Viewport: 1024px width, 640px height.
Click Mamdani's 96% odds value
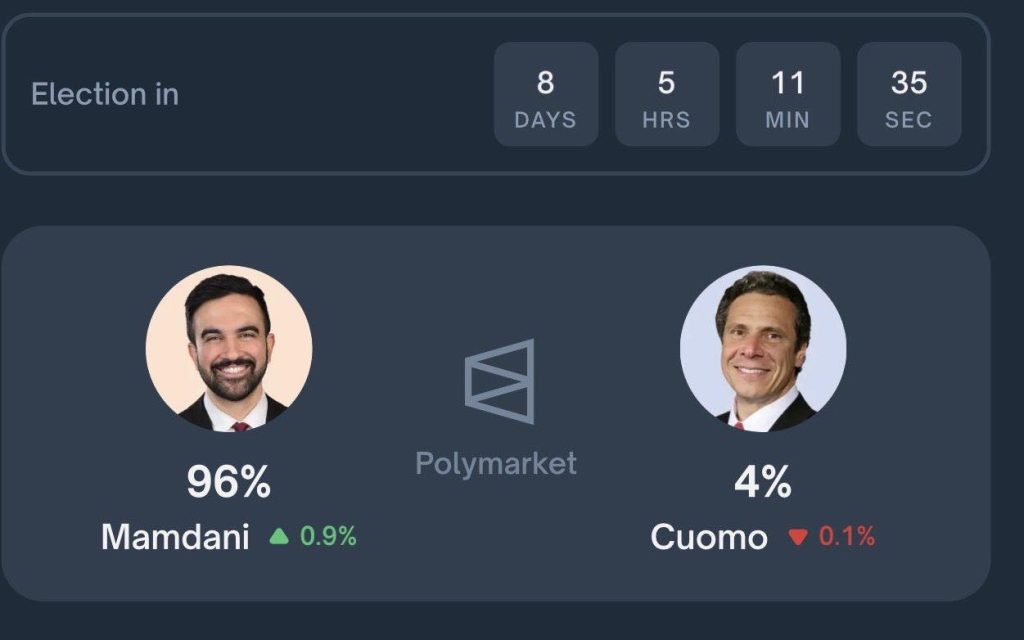pyautogui.click(x=229, y=483)
